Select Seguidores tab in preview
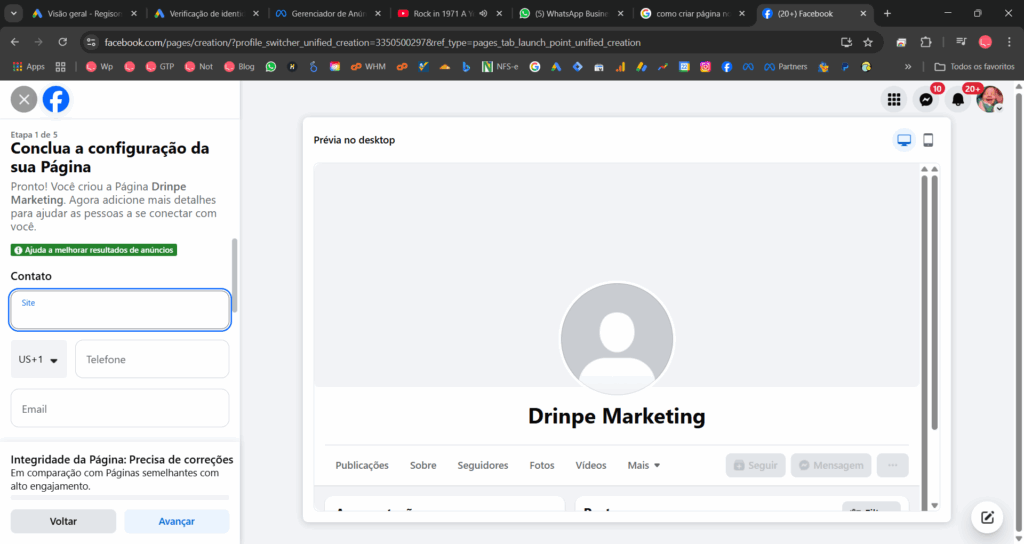This screenshot has width=1024, height=544. [x=483, y=465]
